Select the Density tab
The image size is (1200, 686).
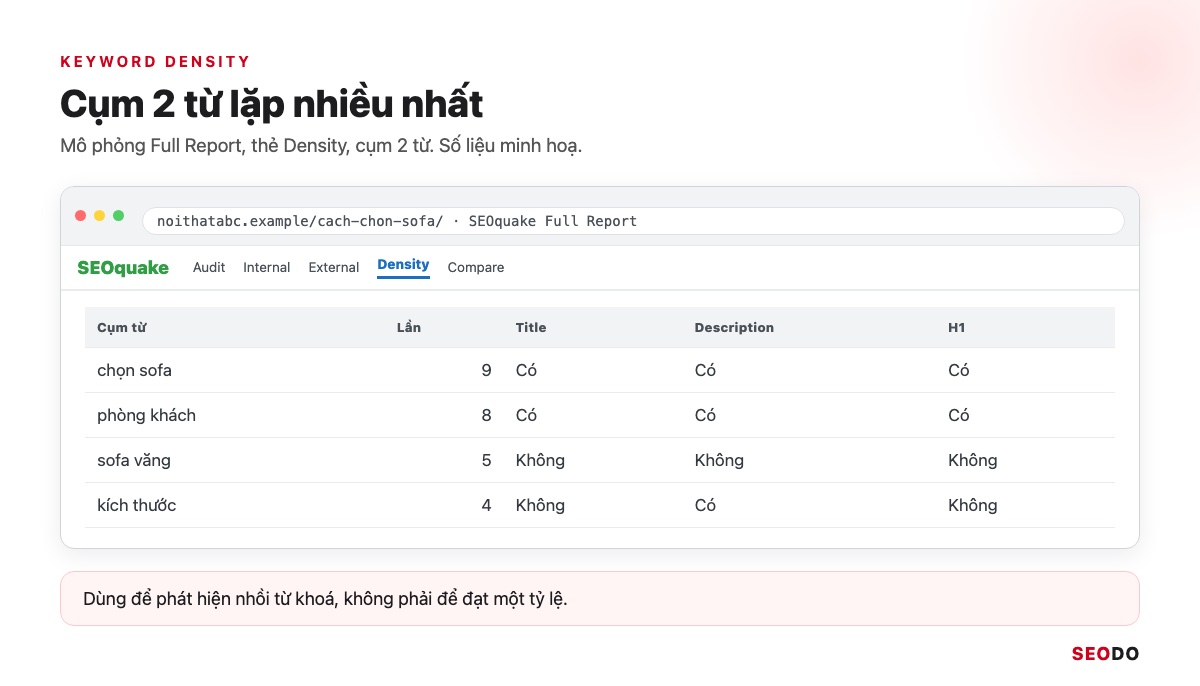click(x=403, y=265)
